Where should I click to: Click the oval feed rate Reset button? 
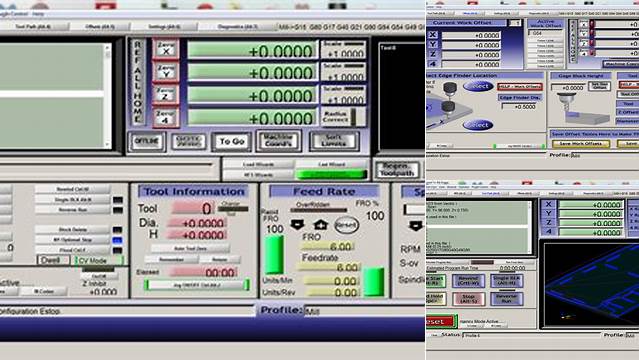346,225
